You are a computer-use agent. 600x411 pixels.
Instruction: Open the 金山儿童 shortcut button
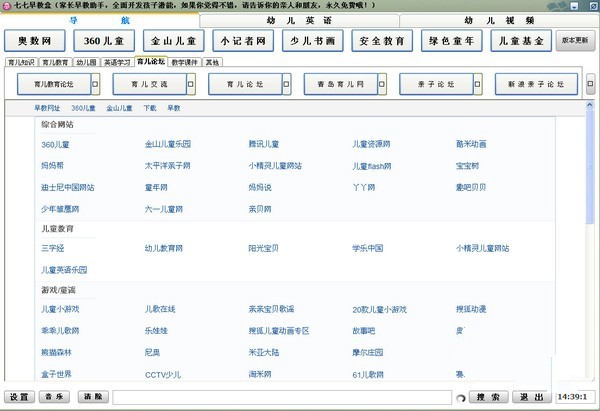tap(174, 41)
